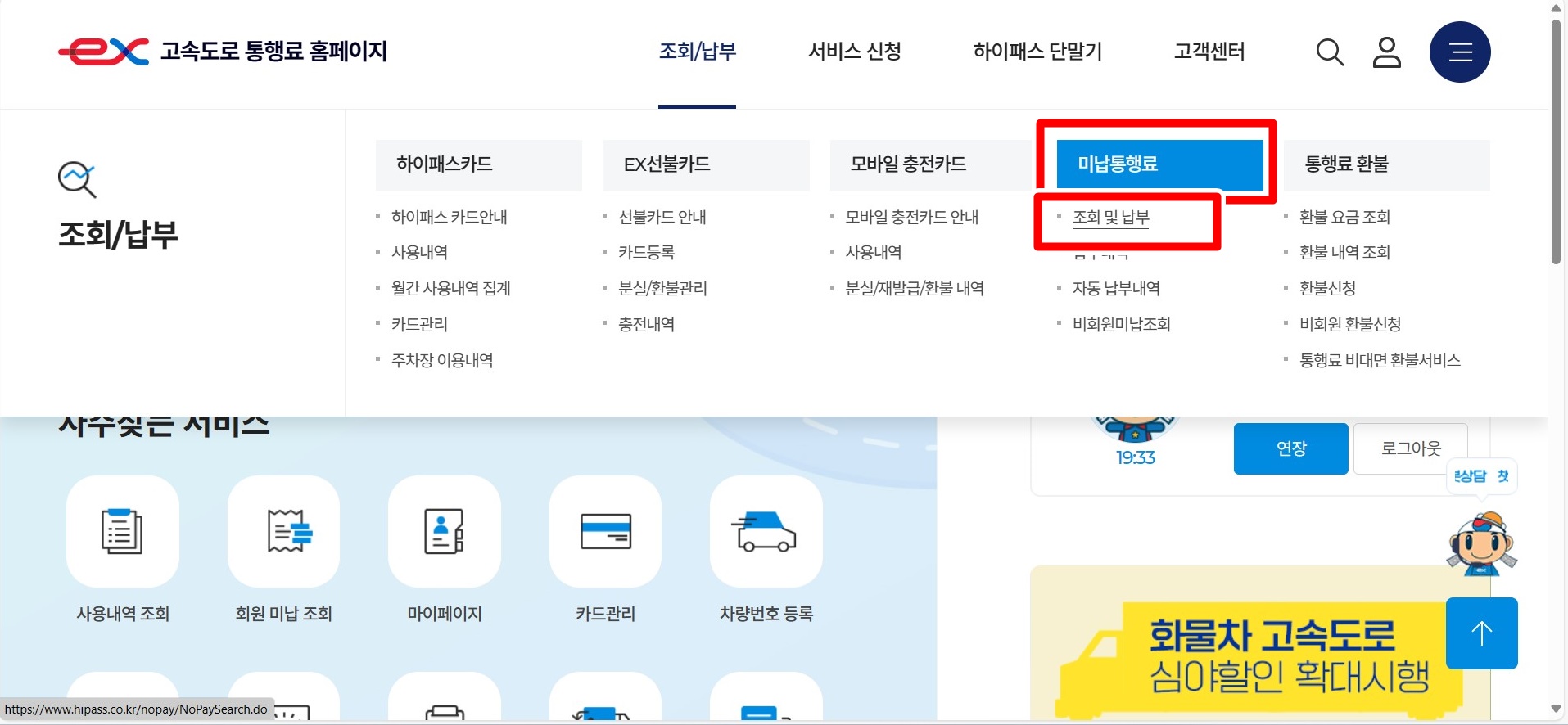Open 환불 내역 조회 link
The height and width of the screenshot is (725, 1568).
(1344, 253)
